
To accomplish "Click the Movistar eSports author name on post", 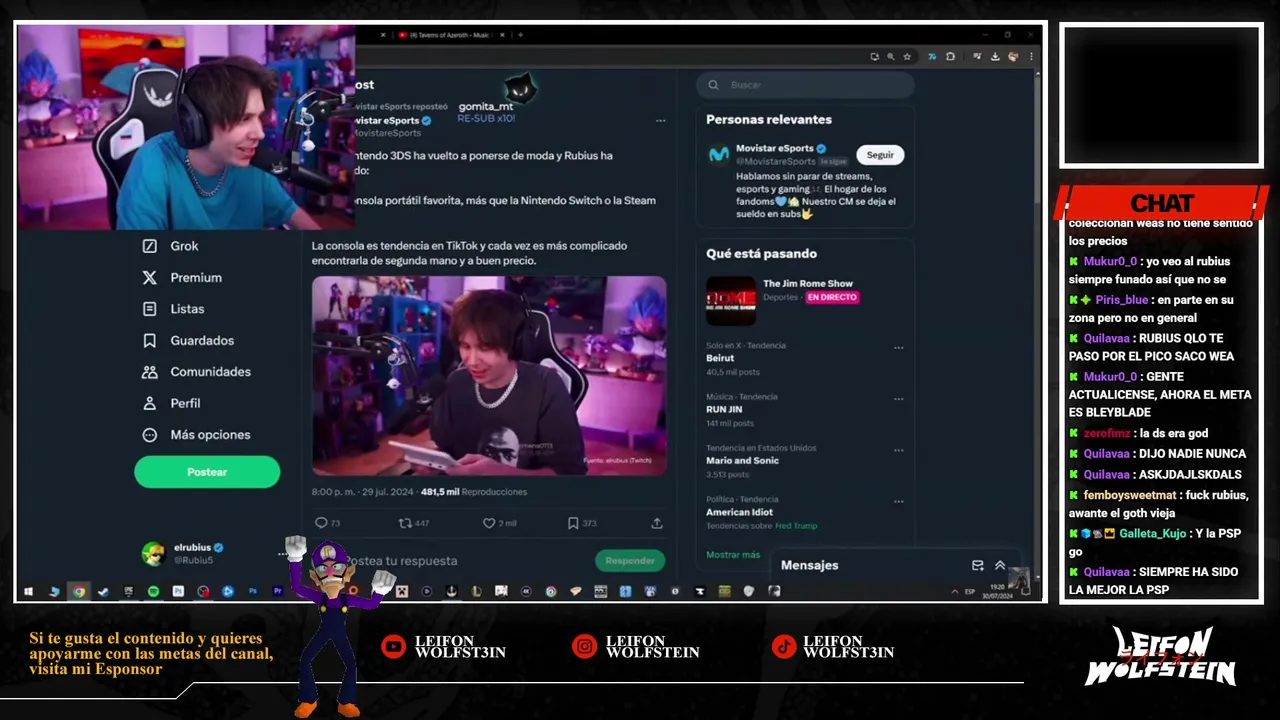I will [x=387, y=121].
